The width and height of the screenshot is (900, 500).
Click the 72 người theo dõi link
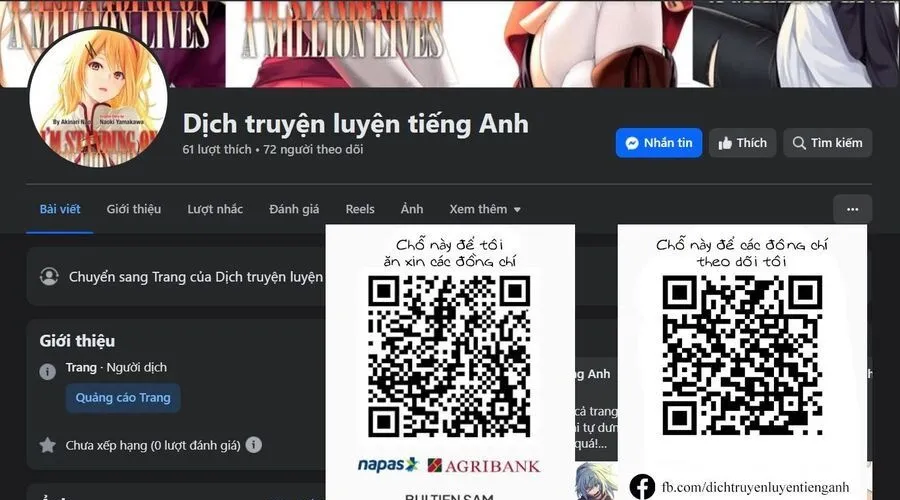(x=313, y=150)
